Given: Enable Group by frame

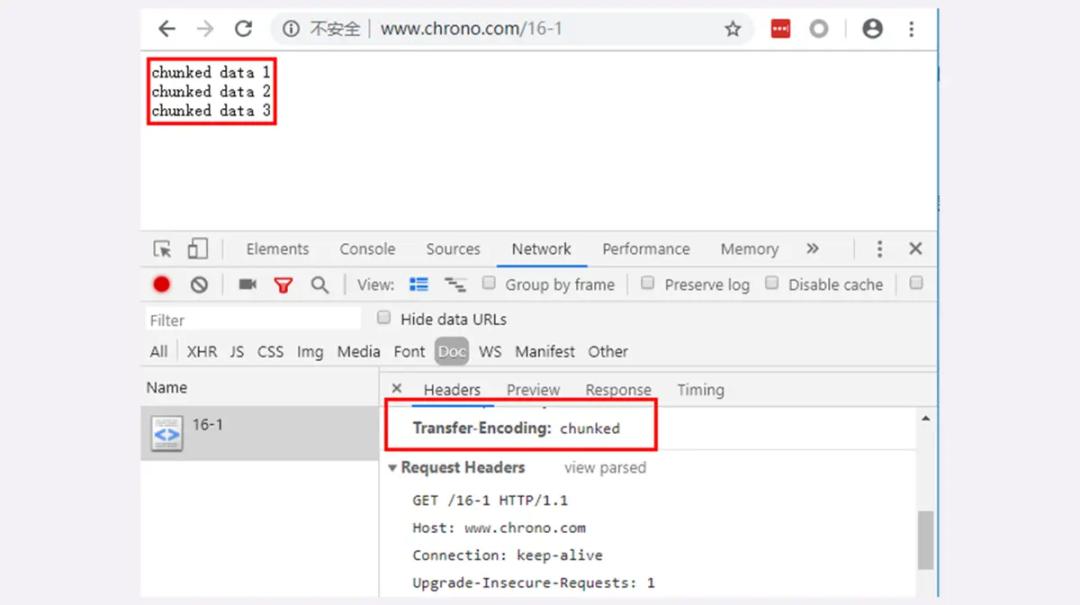Looking at the screenshot, I should pos(488,283).
